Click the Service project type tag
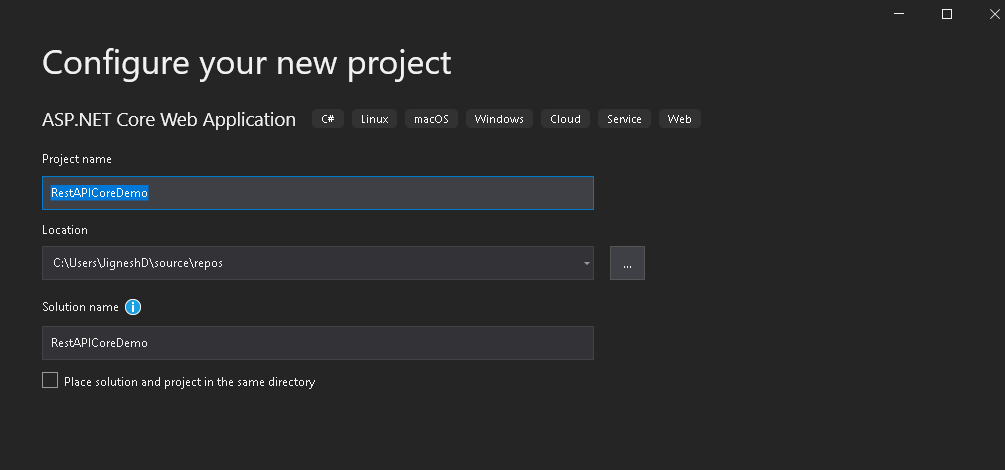Image resolution: width=1005 pixels, height=470 pixels. (x=624, y=119)
